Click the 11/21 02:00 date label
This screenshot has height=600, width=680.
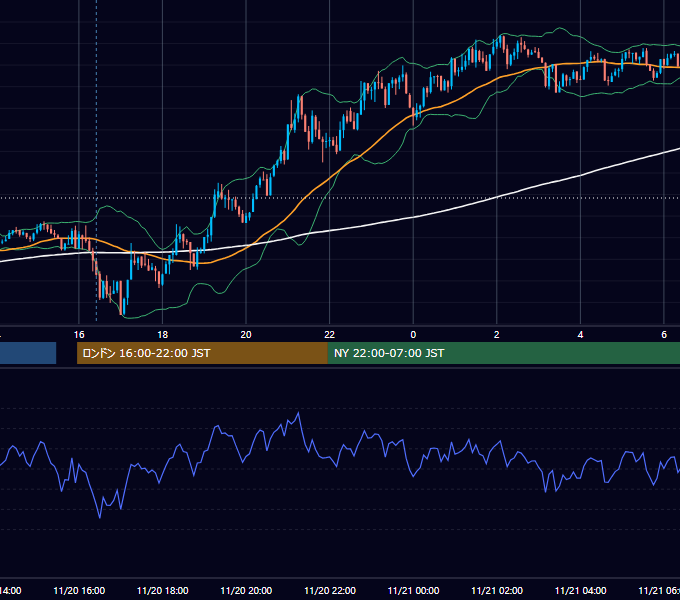497,591
